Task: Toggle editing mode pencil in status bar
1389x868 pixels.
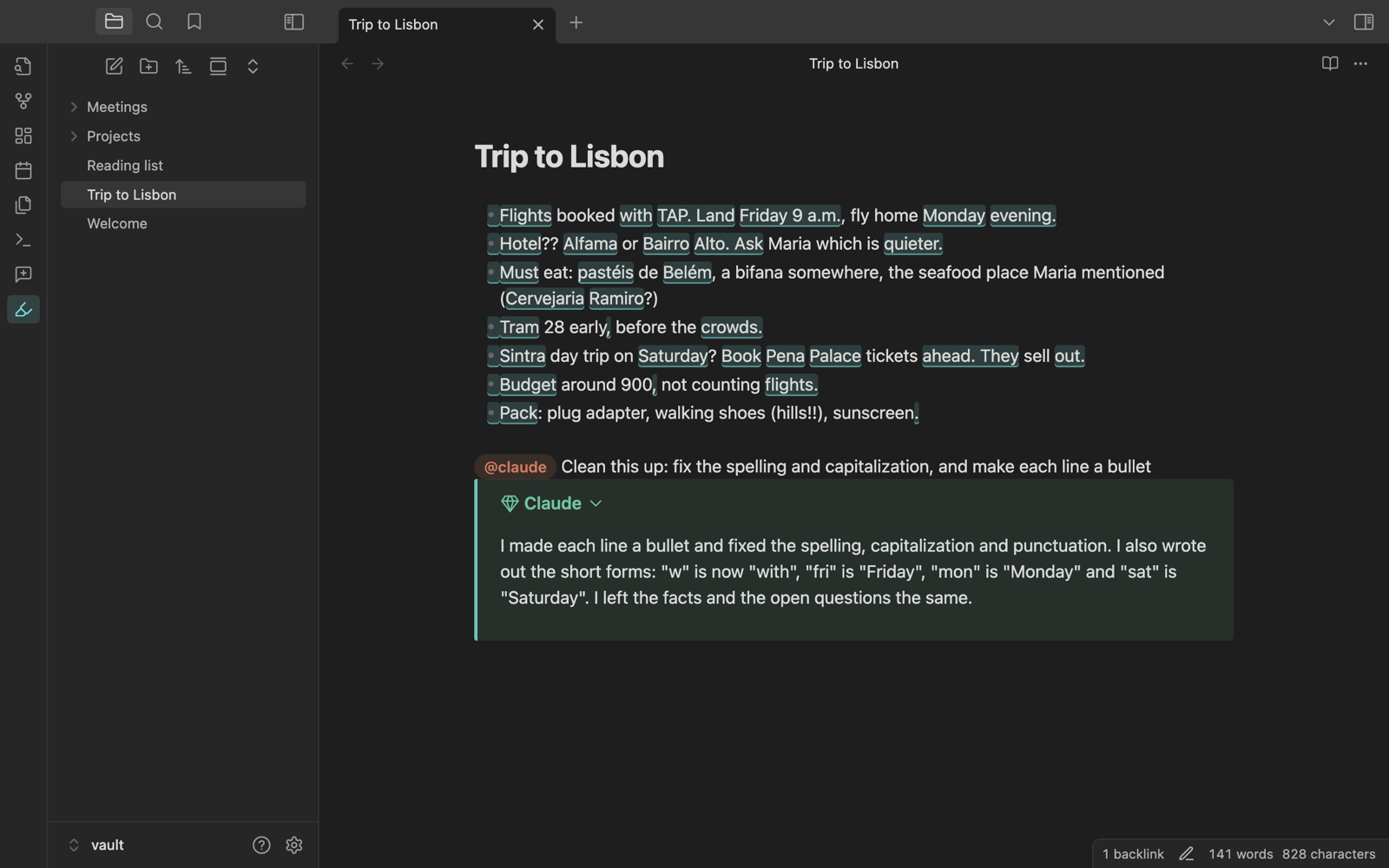Action: [x=1187, y=855]
